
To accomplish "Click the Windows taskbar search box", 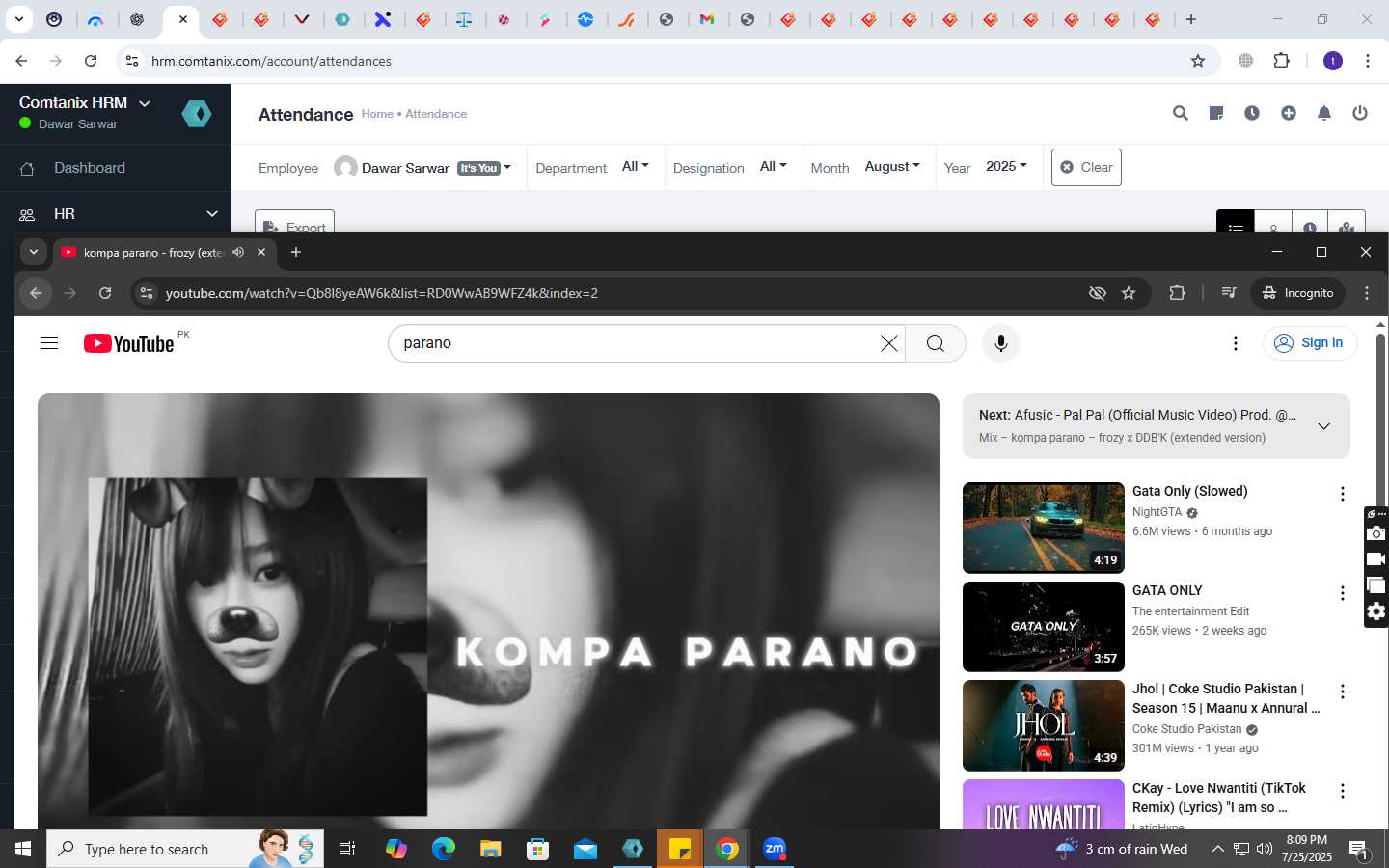I will coord(185,849).
